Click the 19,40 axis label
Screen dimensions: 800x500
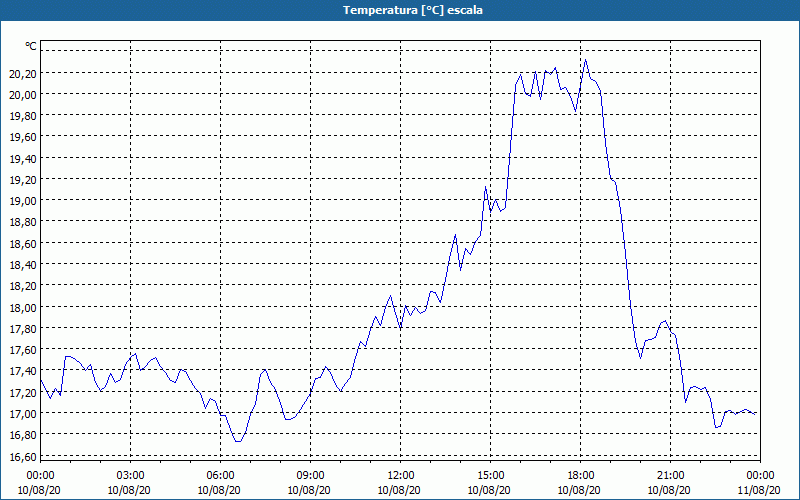(23, 159)
